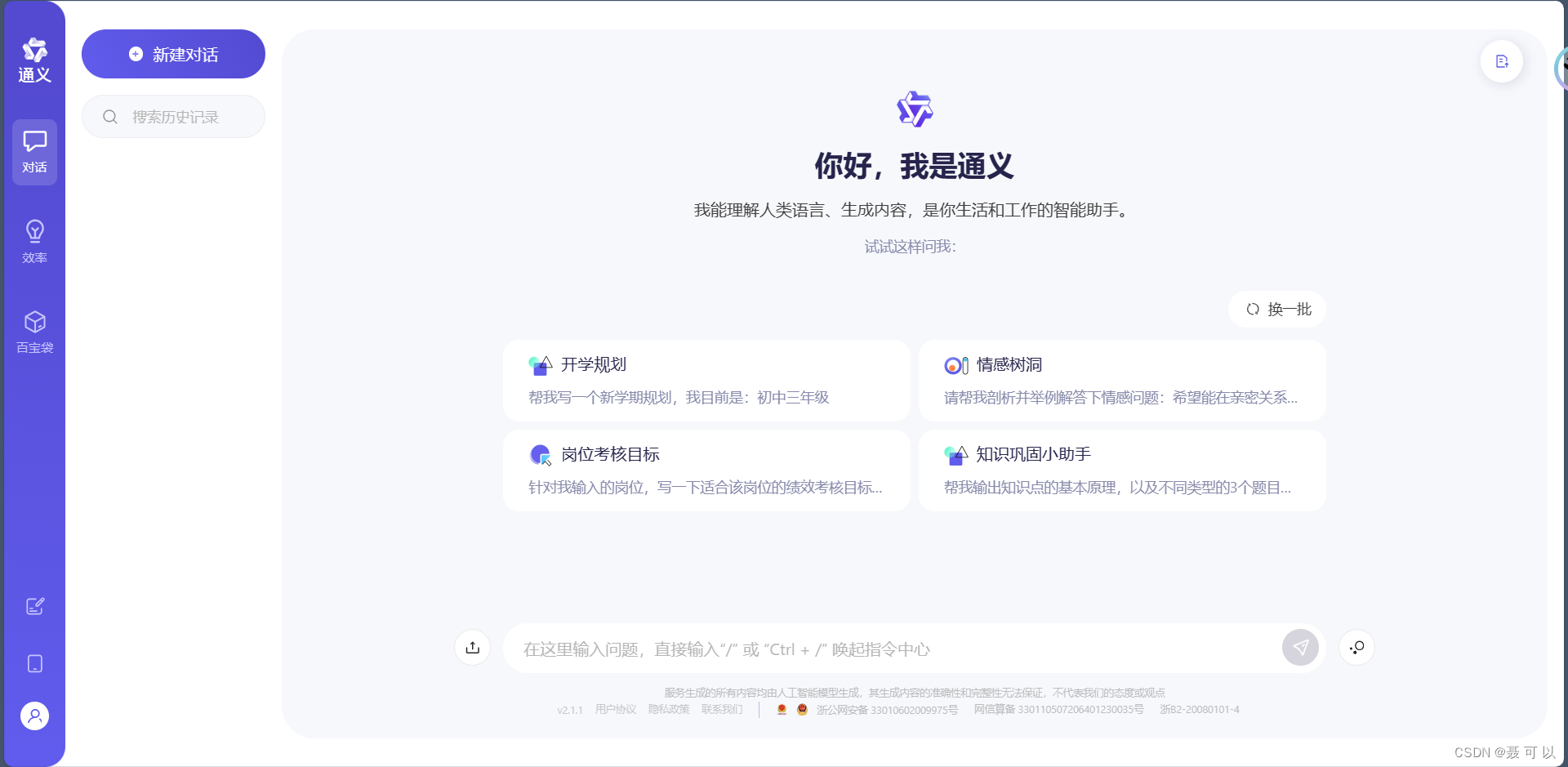Switch to the 效率 efficiency tab

34,242
